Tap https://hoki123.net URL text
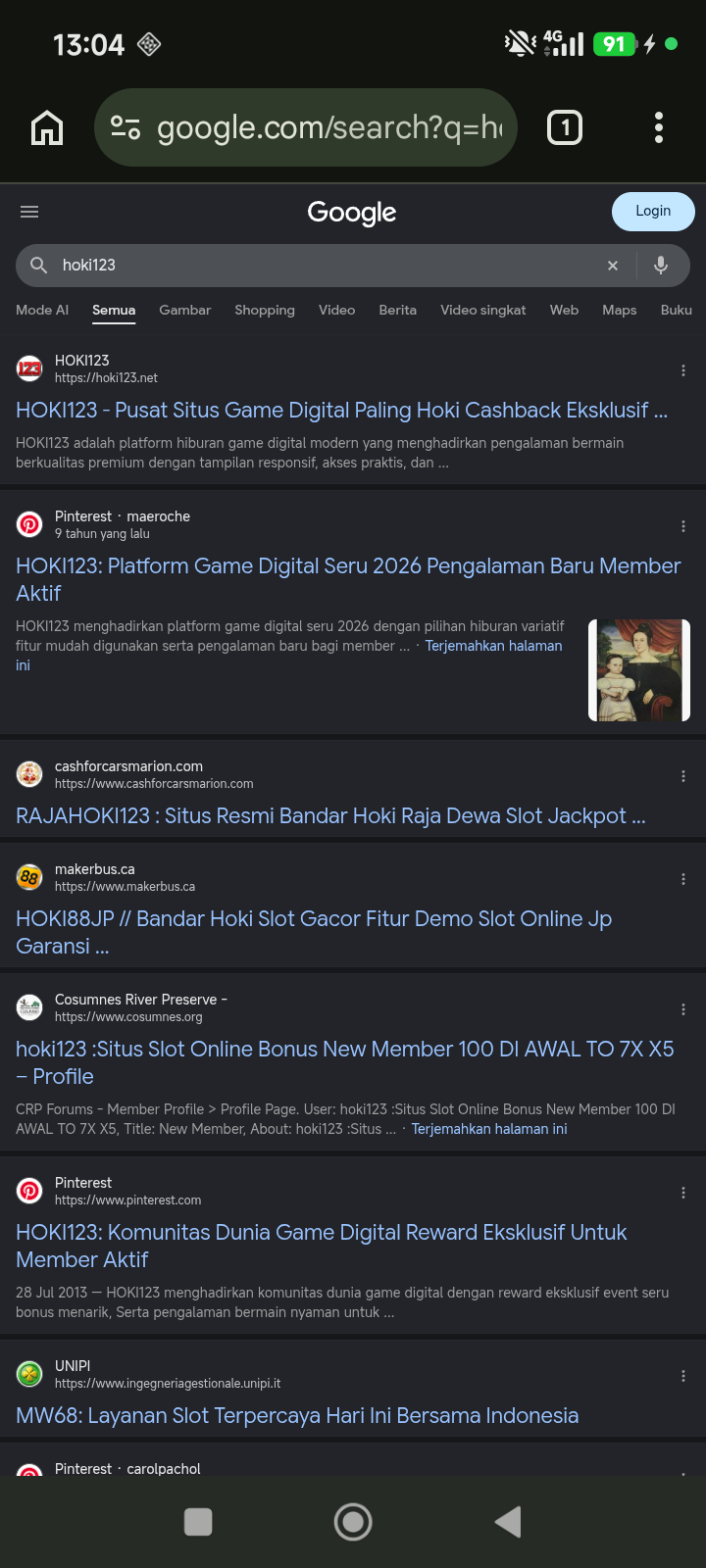The image size is (706, 1568). tap(106, 378)
